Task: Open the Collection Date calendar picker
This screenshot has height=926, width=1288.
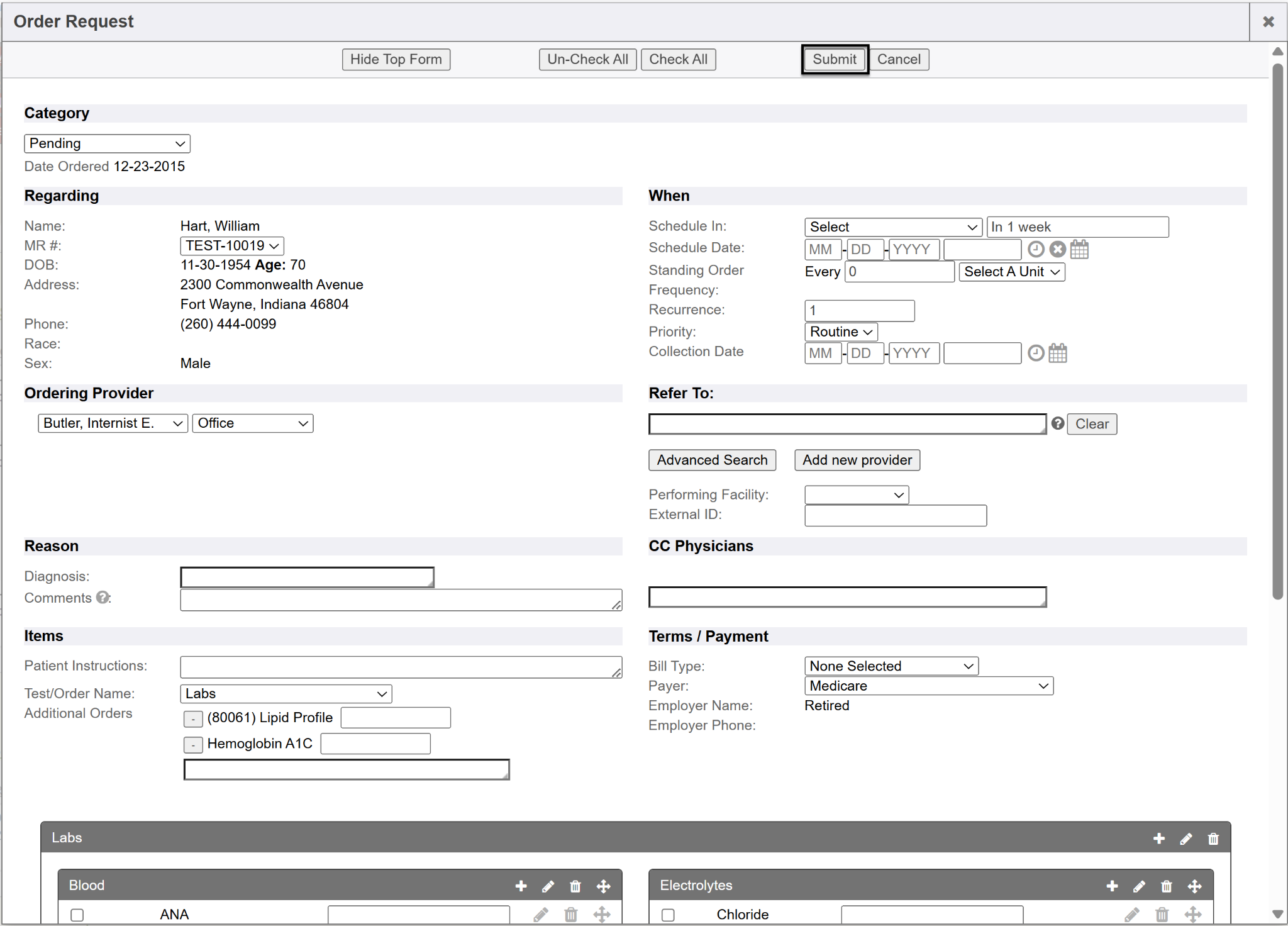Action: [x=1058, y=353]
